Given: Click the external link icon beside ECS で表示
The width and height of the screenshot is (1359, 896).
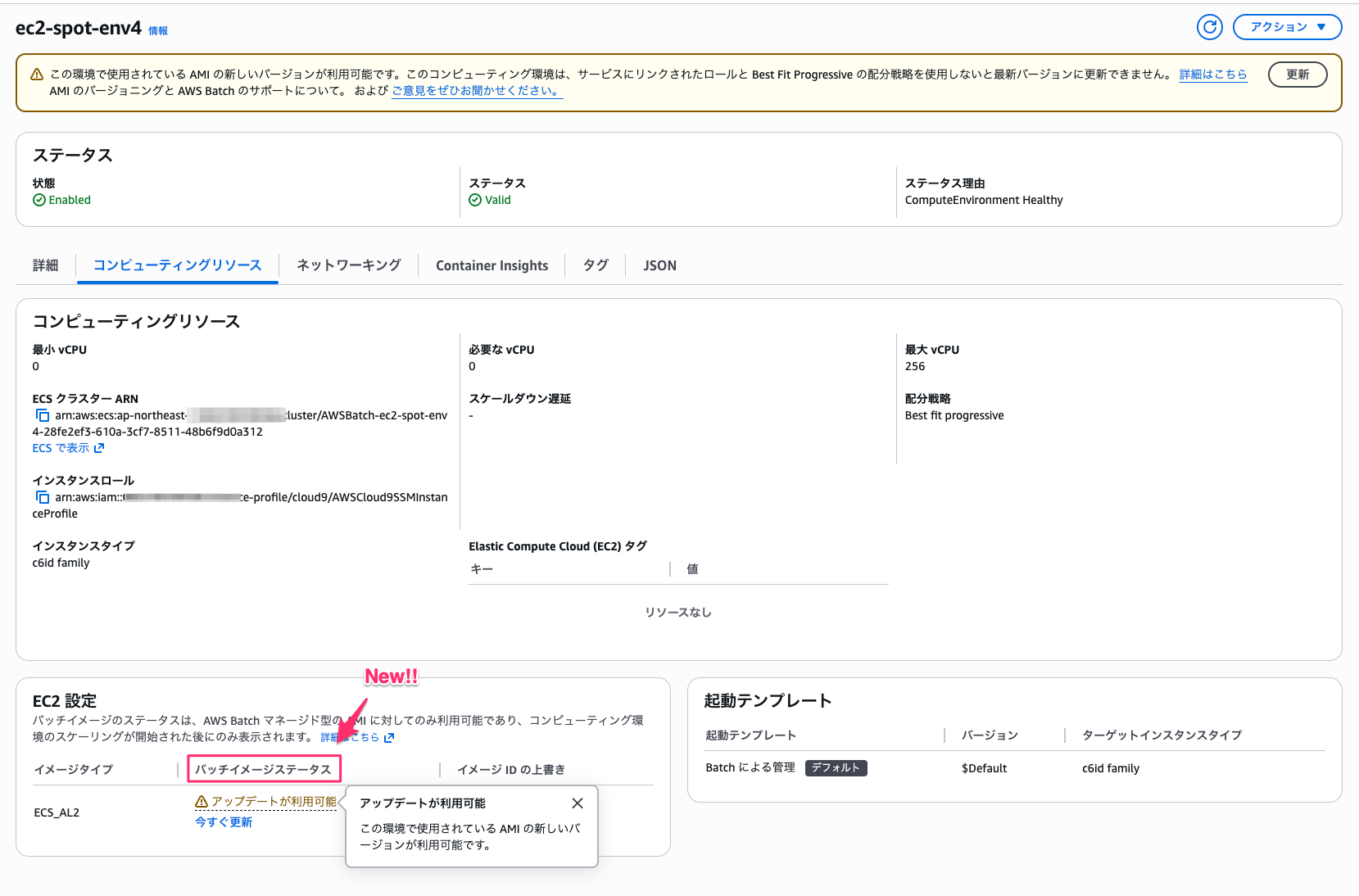Looking at the screenshot, I should point(100,448).
